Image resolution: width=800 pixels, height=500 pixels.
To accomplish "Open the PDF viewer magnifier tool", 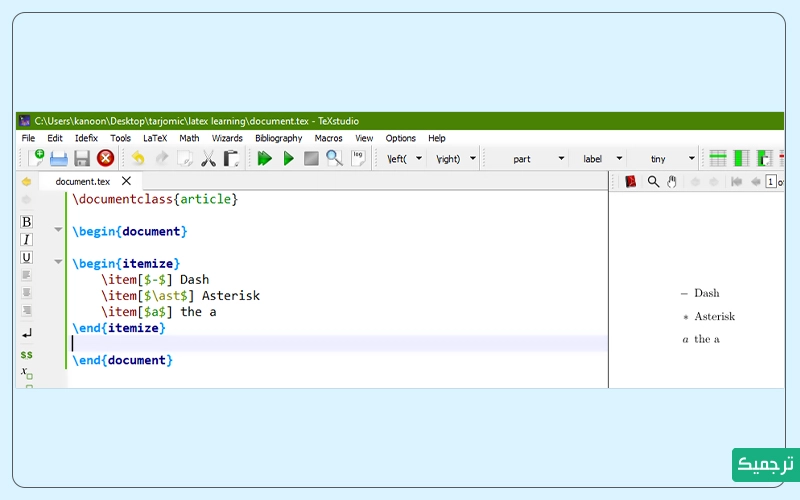I will (653, 181).
